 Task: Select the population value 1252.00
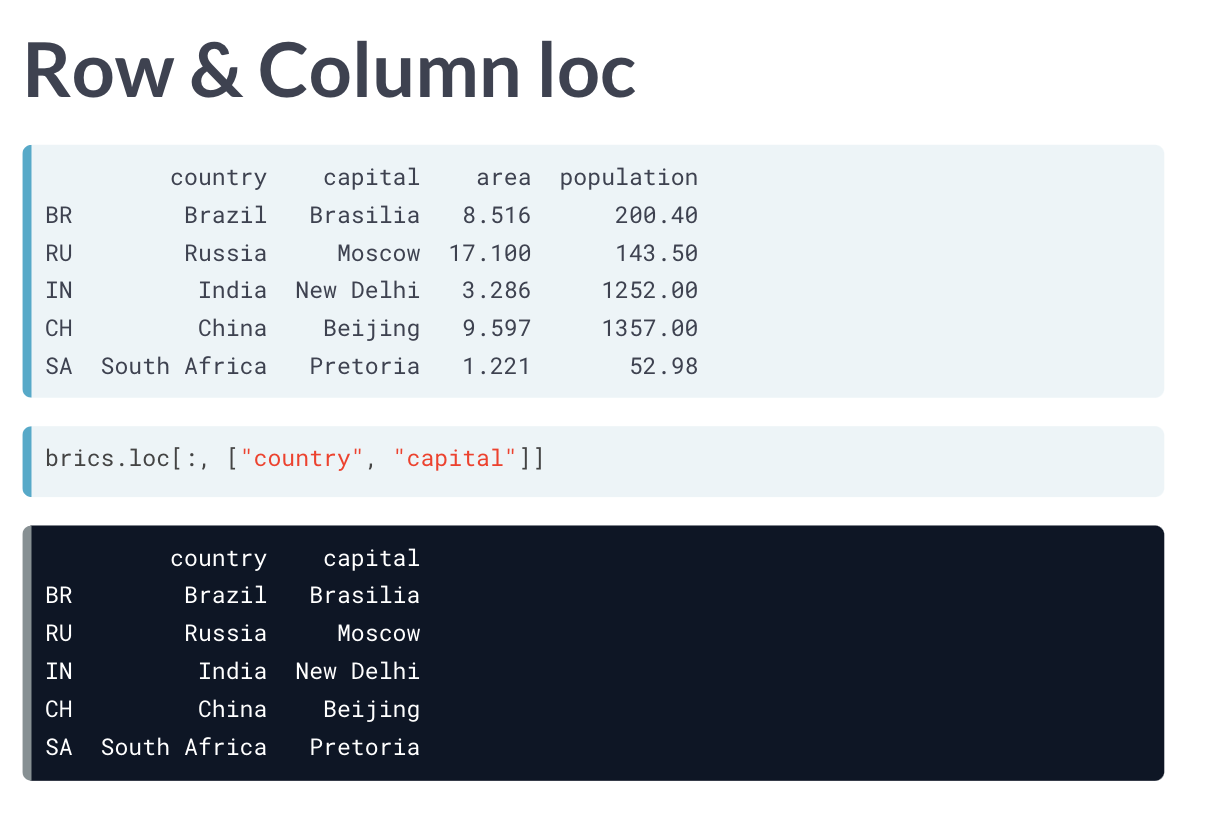coord(650,291)
